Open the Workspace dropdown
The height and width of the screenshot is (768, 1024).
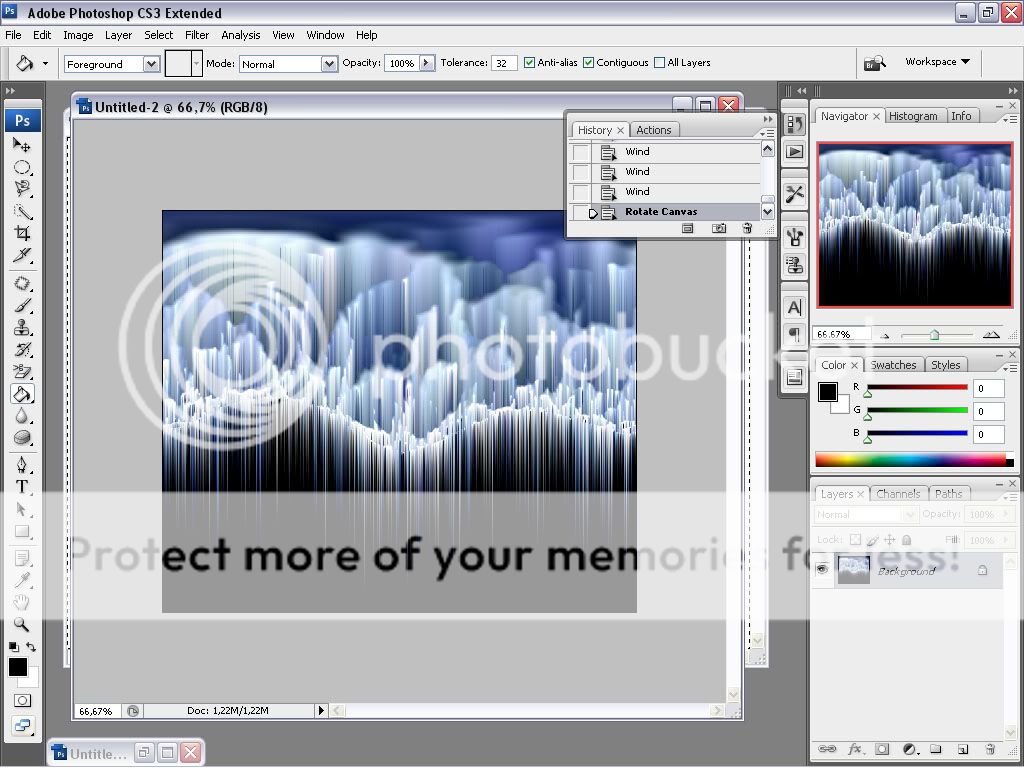click(x=937, y=61)
